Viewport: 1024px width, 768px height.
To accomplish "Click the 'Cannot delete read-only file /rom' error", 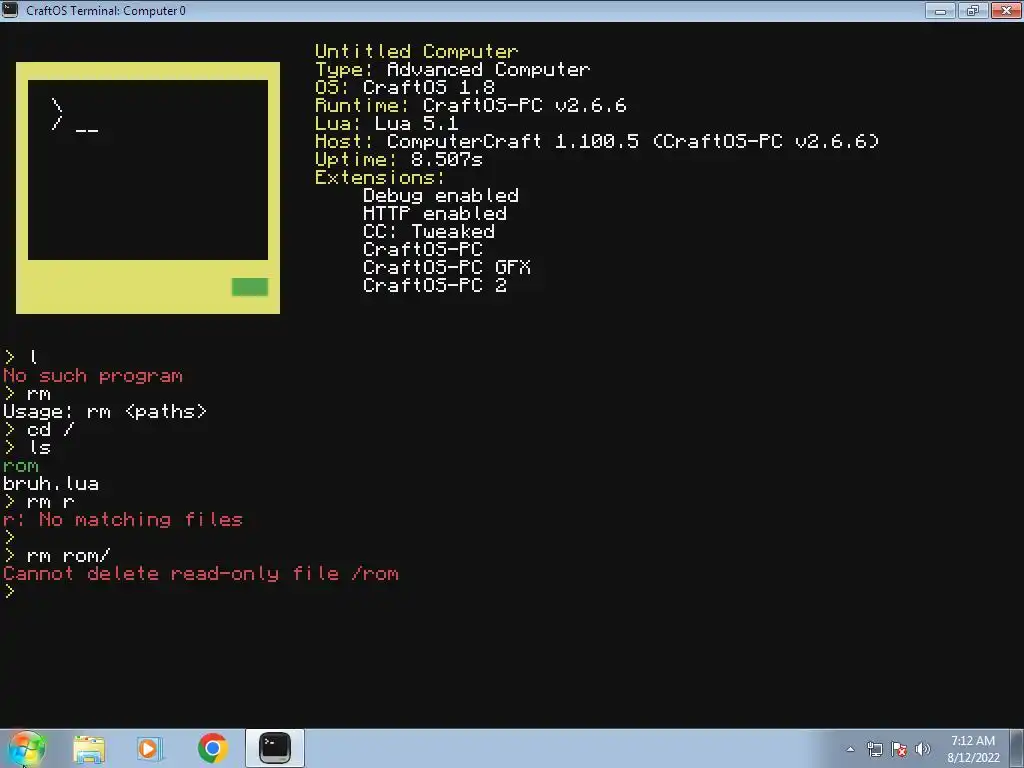I will point(201,574).
